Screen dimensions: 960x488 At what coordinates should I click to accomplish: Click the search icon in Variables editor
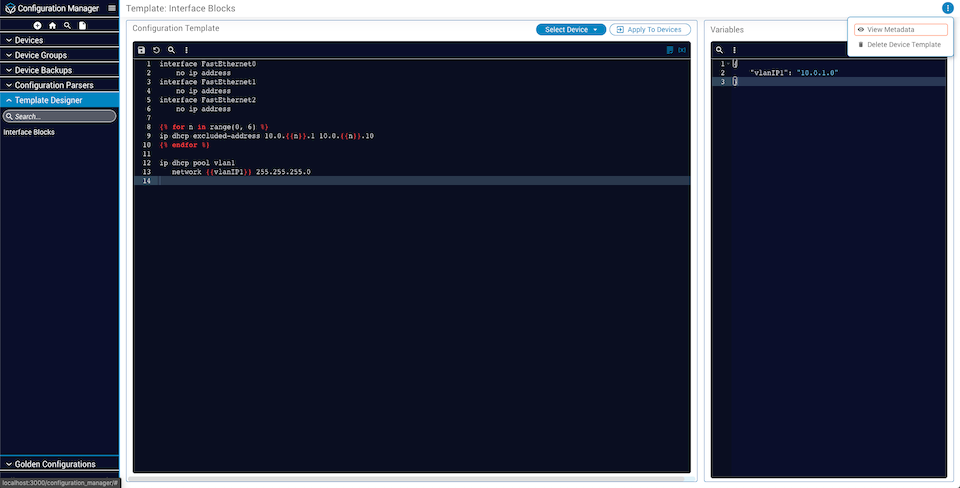(x=719, y=49)
